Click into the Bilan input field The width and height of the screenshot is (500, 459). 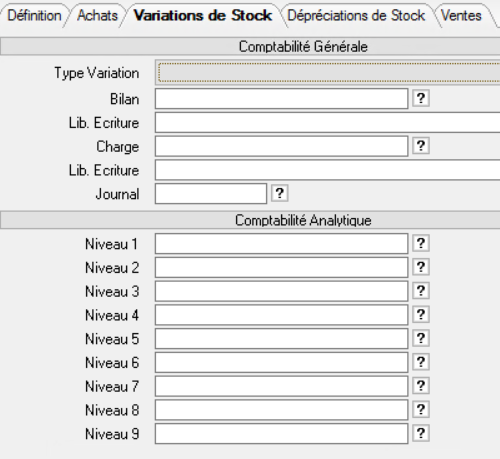coord(282,99)
